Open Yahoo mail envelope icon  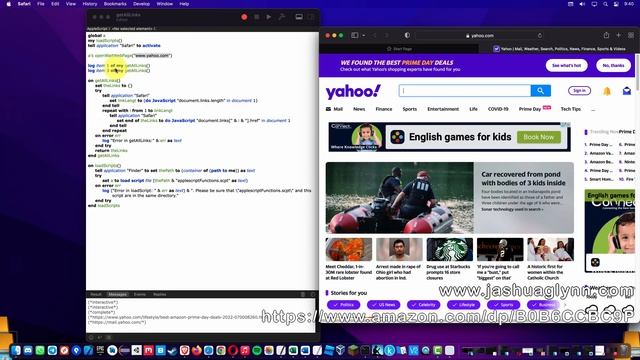pyautogui.click(x=627, y=91)
